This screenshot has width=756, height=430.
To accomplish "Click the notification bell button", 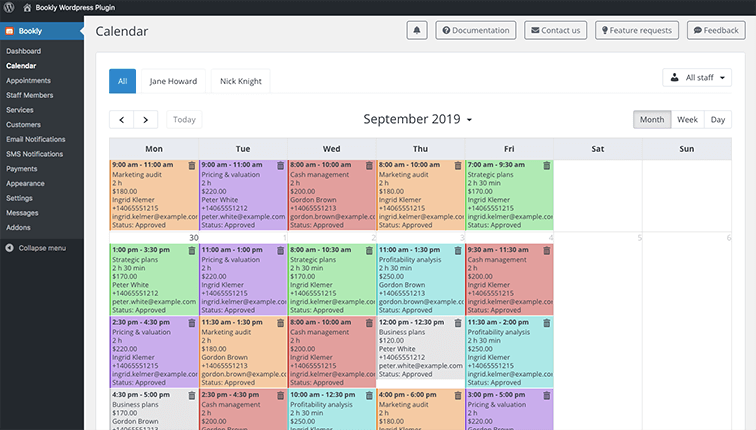I will tap(417, 30).
